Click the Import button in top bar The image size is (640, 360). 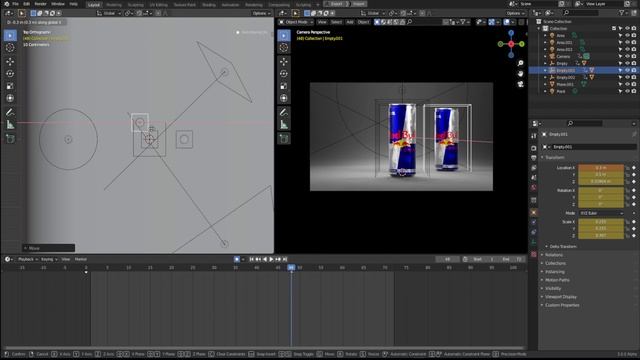tap(359, 4)
